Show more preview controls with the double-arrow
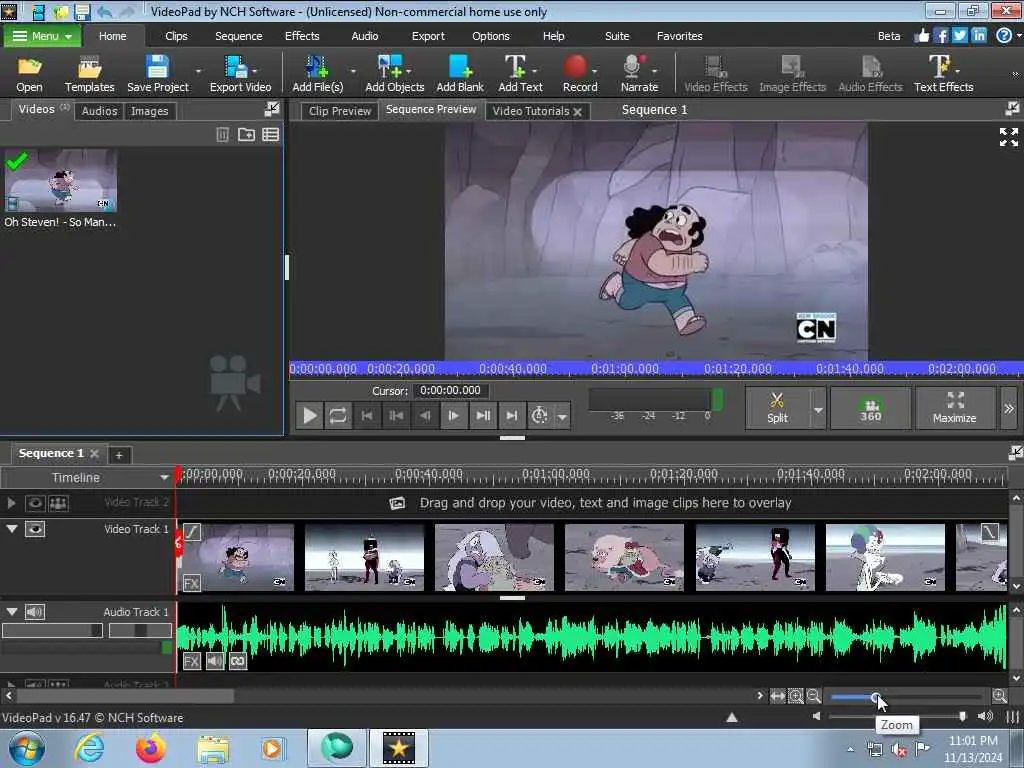Screen dimensions: 1024x768 (1008, 408)
